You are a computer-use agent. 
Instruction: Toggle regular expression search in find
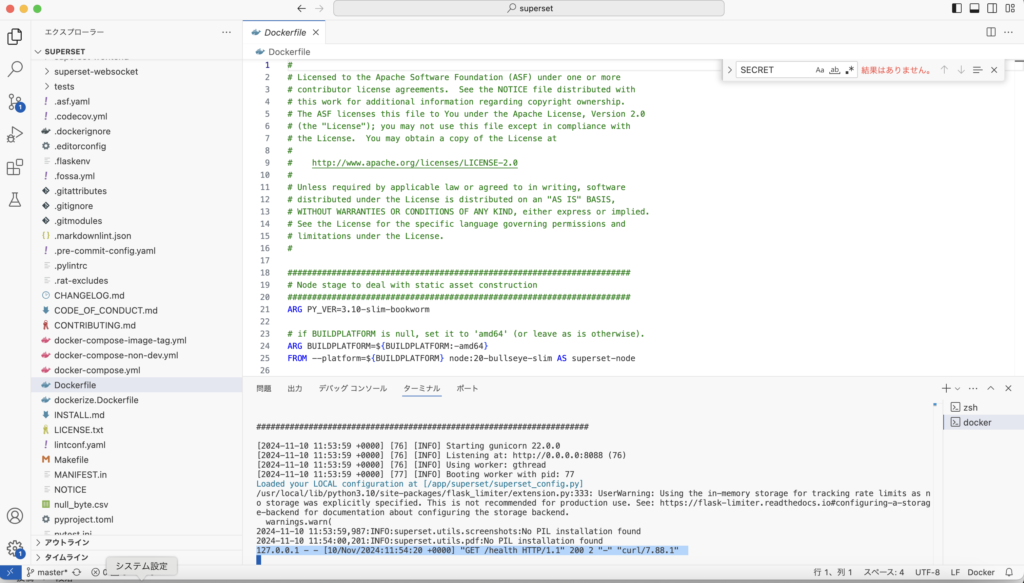coord(849,70)
